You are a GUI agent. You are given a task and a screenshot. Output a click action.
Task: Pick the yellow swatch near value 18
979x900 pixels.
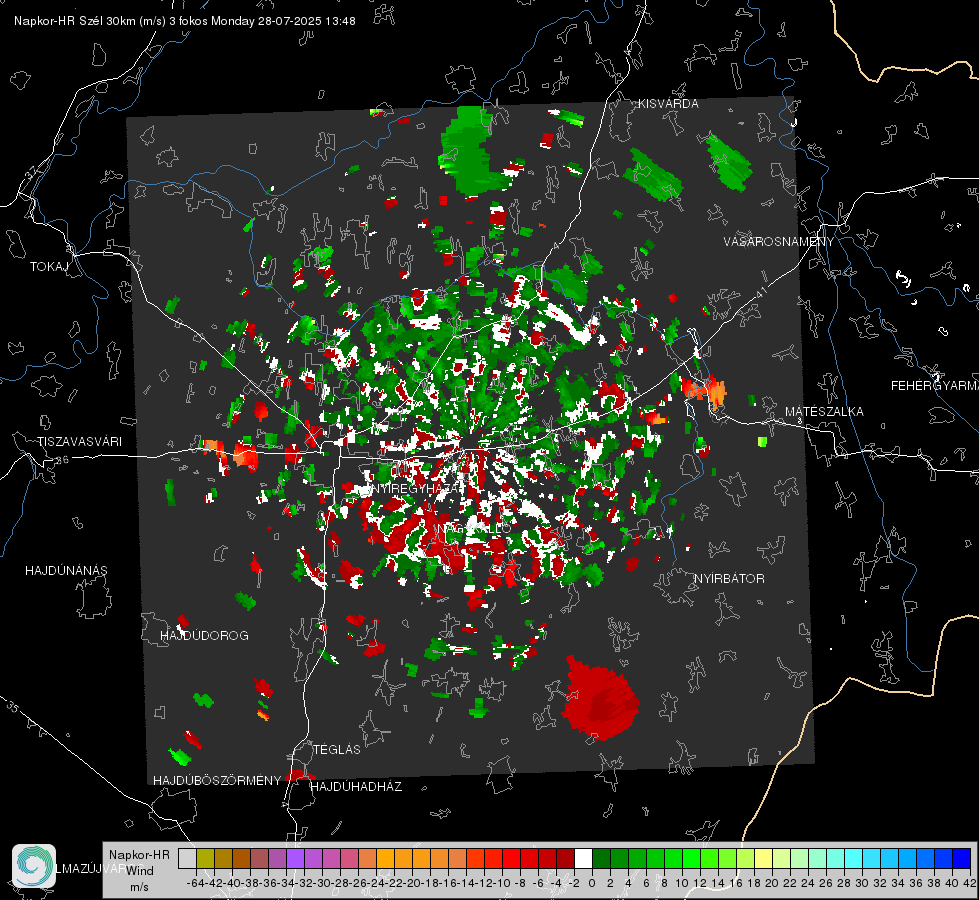[x=764, y=858]
